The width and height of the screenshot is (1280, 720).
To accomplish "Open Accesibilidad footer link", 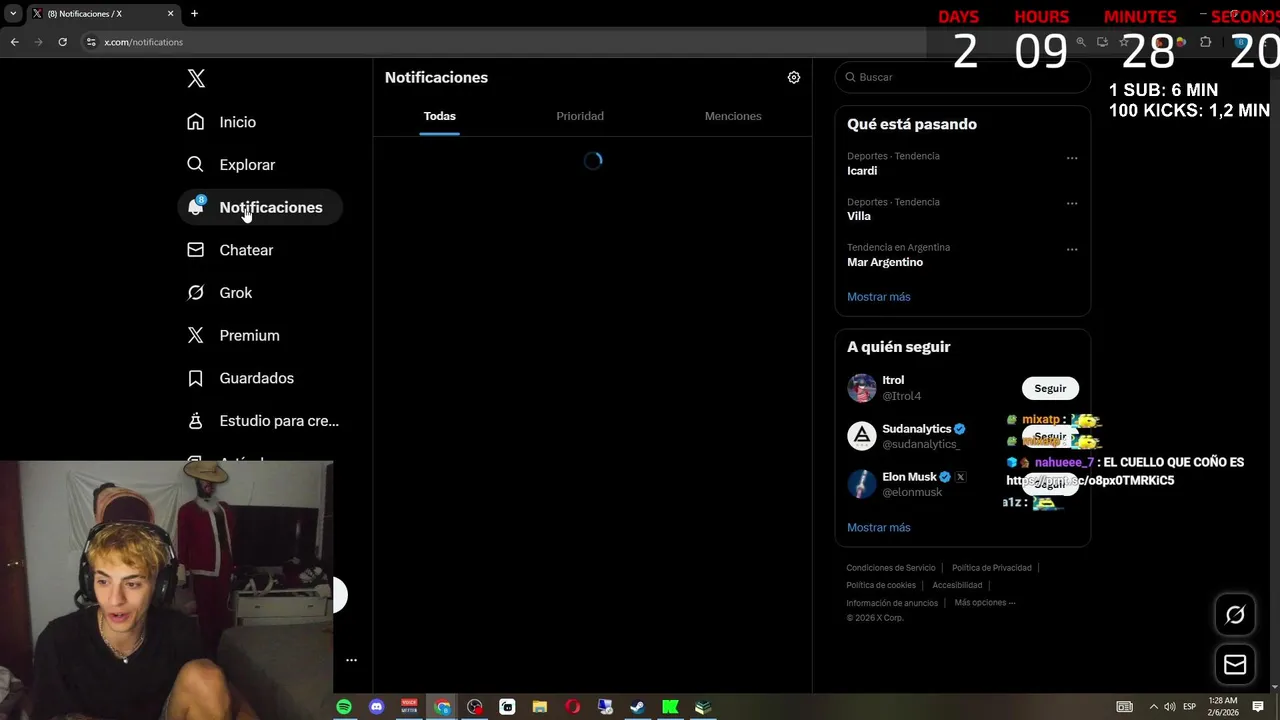I will 957,585.
